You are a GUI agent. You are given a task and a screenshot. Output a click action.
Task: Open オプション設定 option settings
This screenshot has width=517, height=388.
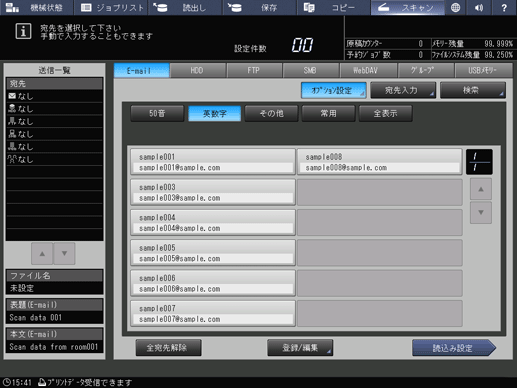(333, 90)
